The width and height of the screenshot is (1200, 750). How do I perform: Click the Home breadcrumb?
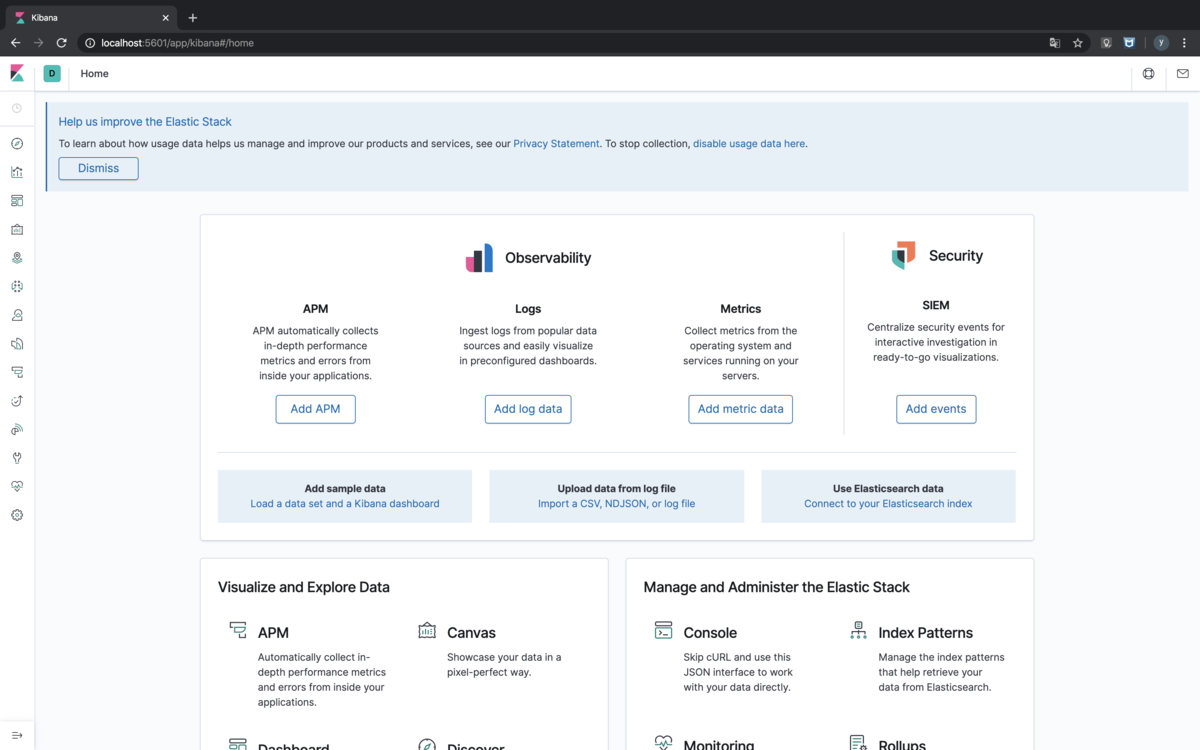pos(95,74)
